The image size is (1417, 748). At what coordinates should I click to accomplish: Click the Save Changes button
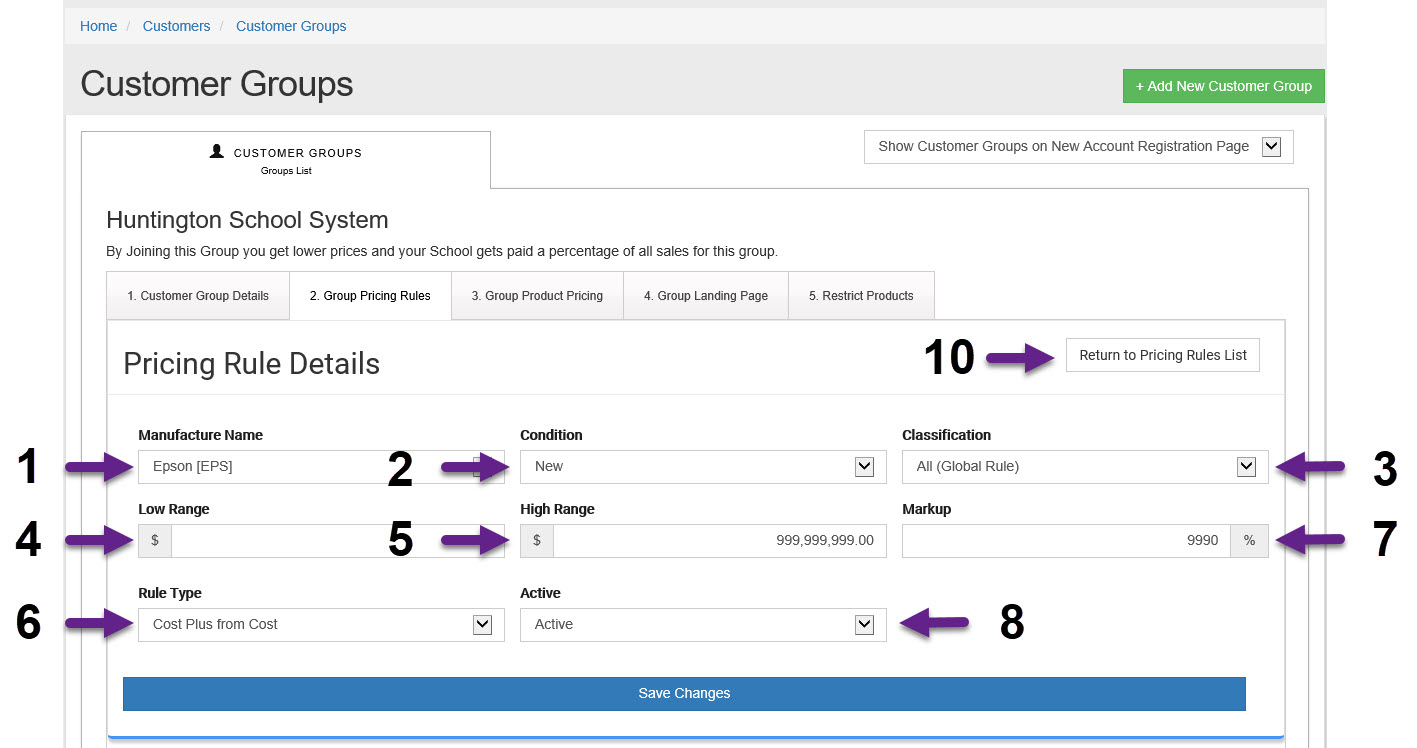coord(684,694)
